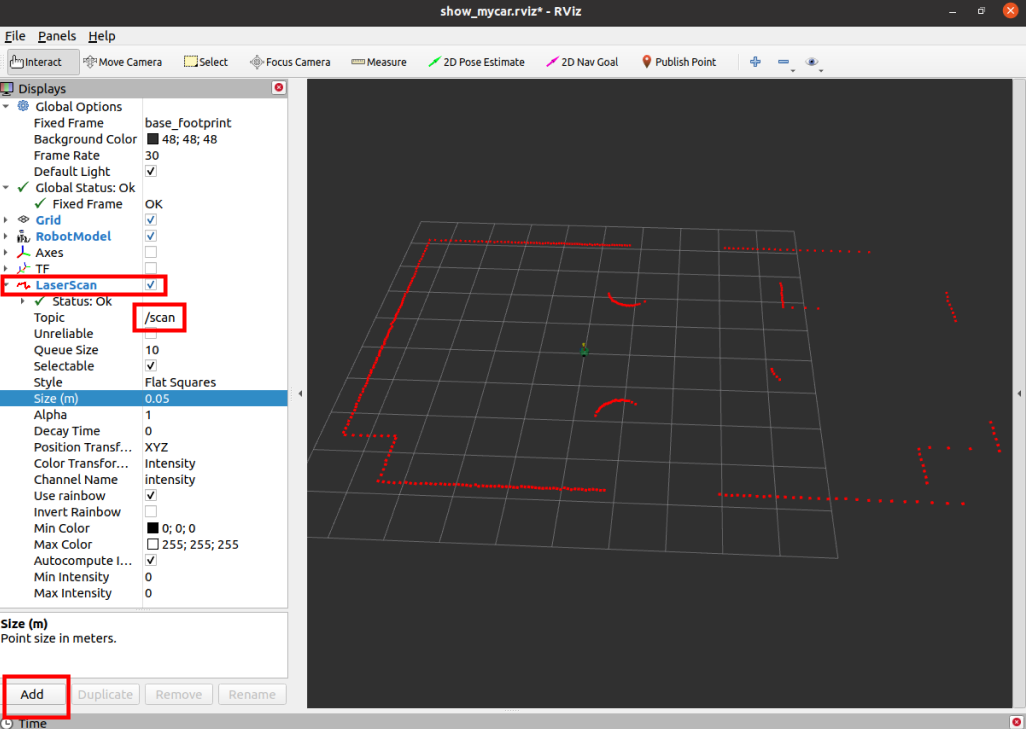Collapse the left Displays panel handle
The height and width of the screenshot is (729, 1026).
(300, 393)
